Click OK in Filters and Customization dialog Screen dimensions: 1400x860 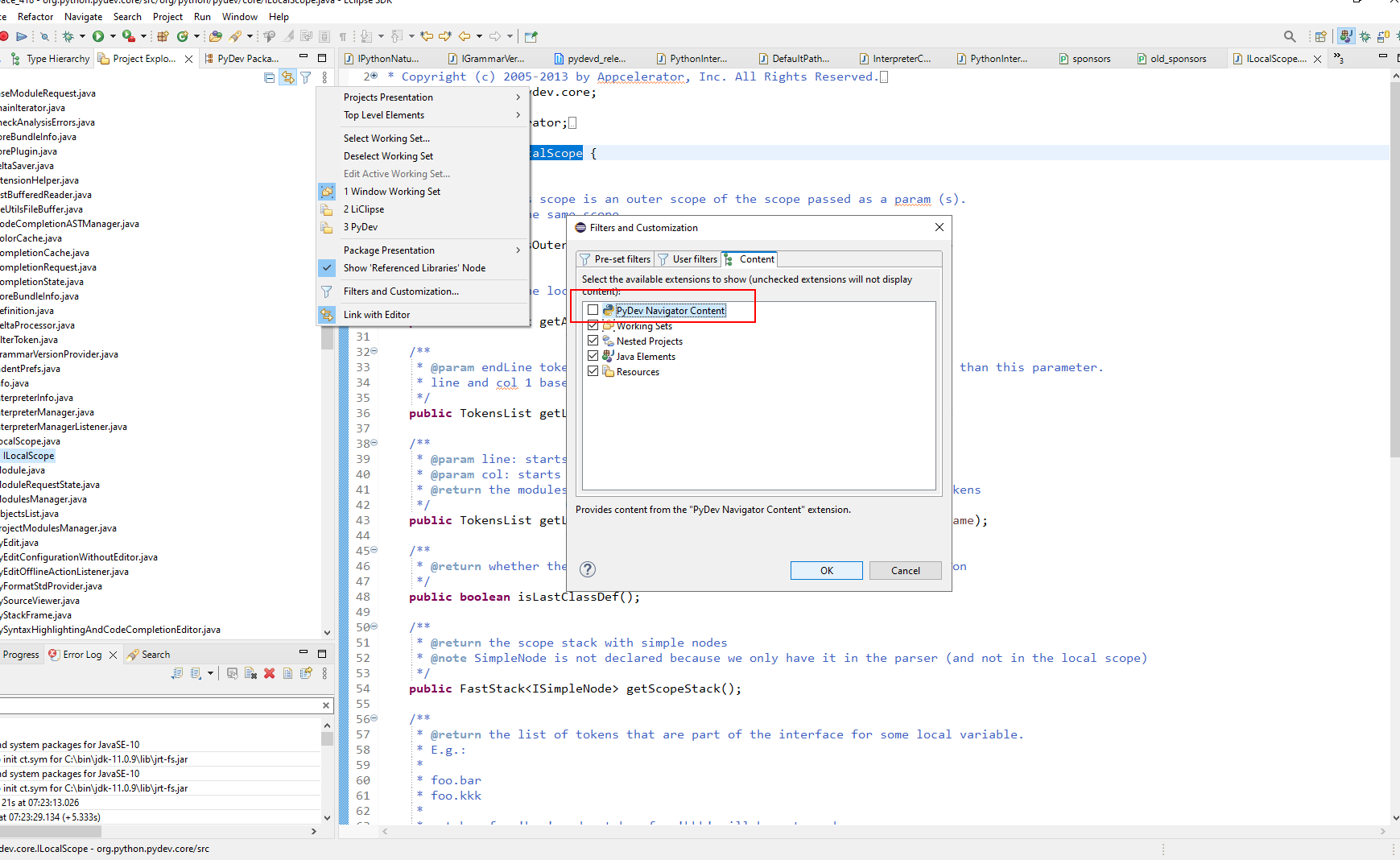click(x=826, y=570)
